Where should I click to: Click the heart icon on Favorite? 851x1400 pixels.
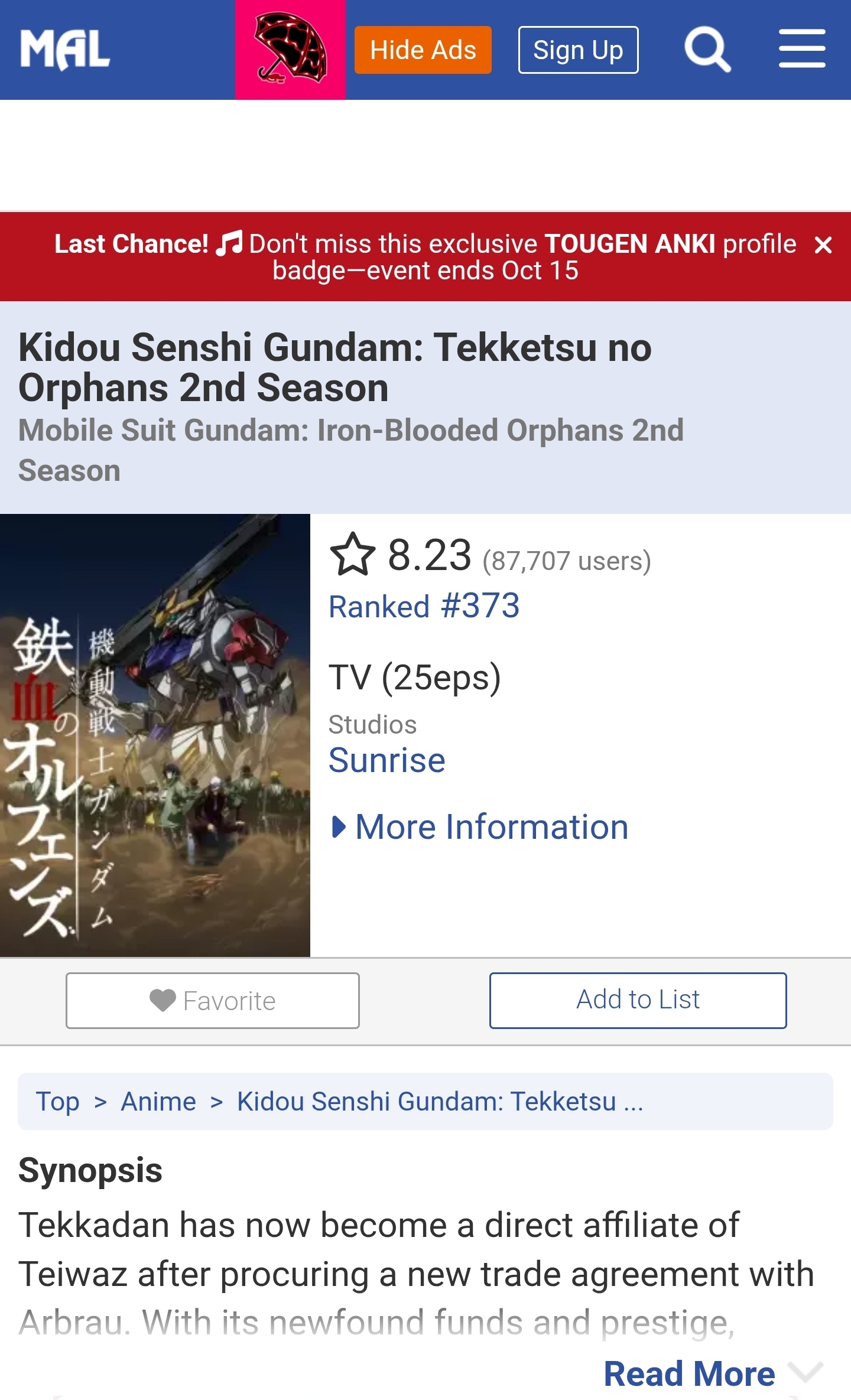pos(163,1001)
